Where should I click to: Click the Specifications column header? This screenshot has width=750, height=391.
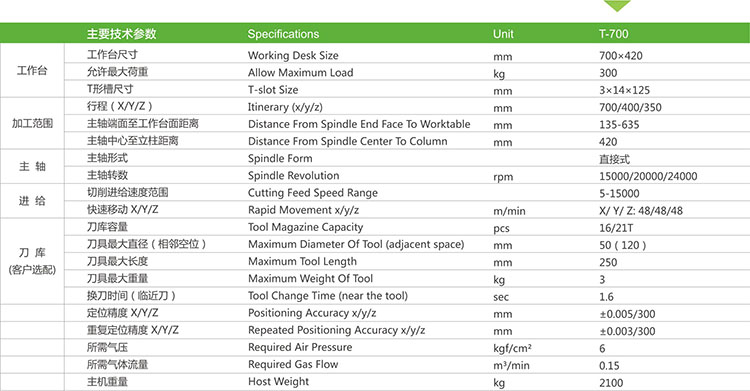click(x=283, y=34)
